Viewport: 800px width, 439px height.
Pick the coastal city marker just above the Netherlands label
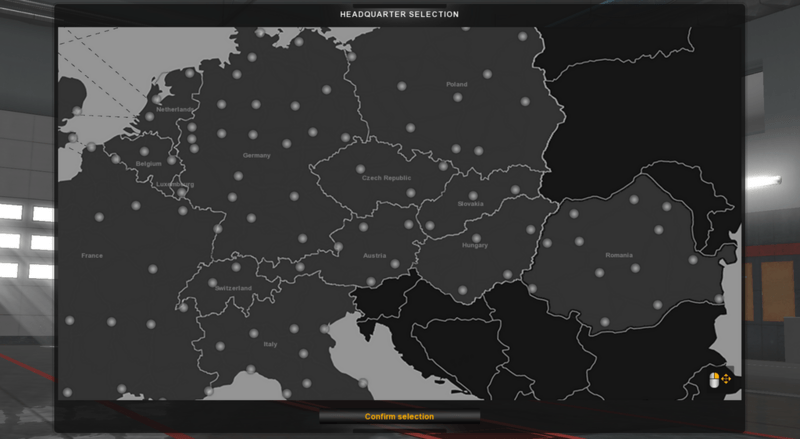pos(157,99)
